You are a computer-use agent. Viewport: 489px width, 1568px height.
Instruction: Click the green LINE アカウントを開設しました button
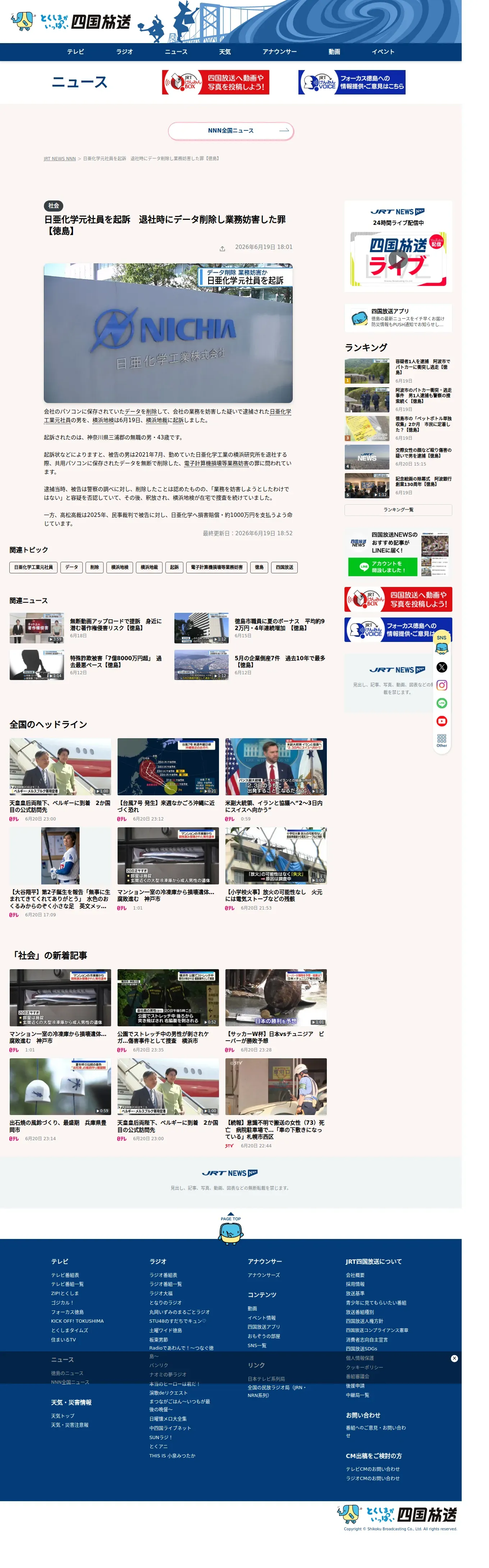(383, 567)
